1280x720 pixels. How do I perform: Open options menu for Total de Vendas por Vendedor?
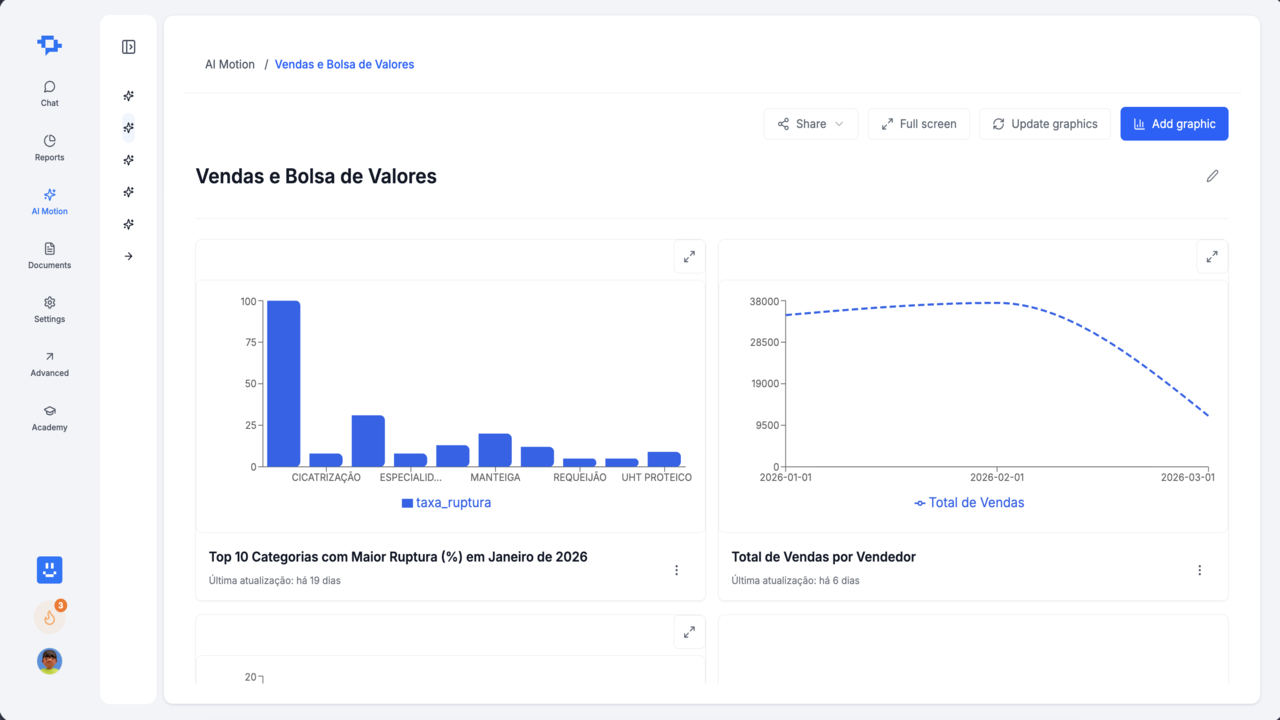(1200, 570)
